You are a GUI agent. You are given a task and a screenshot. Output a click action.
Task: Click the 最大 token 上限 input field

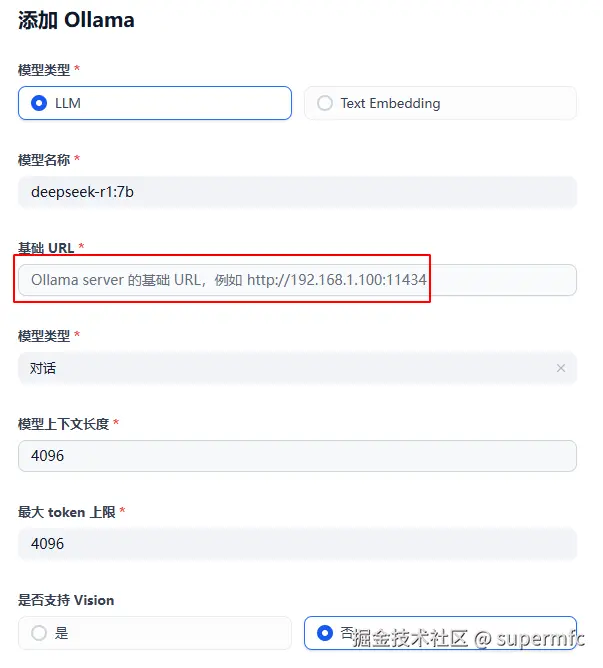pos(297,544)
